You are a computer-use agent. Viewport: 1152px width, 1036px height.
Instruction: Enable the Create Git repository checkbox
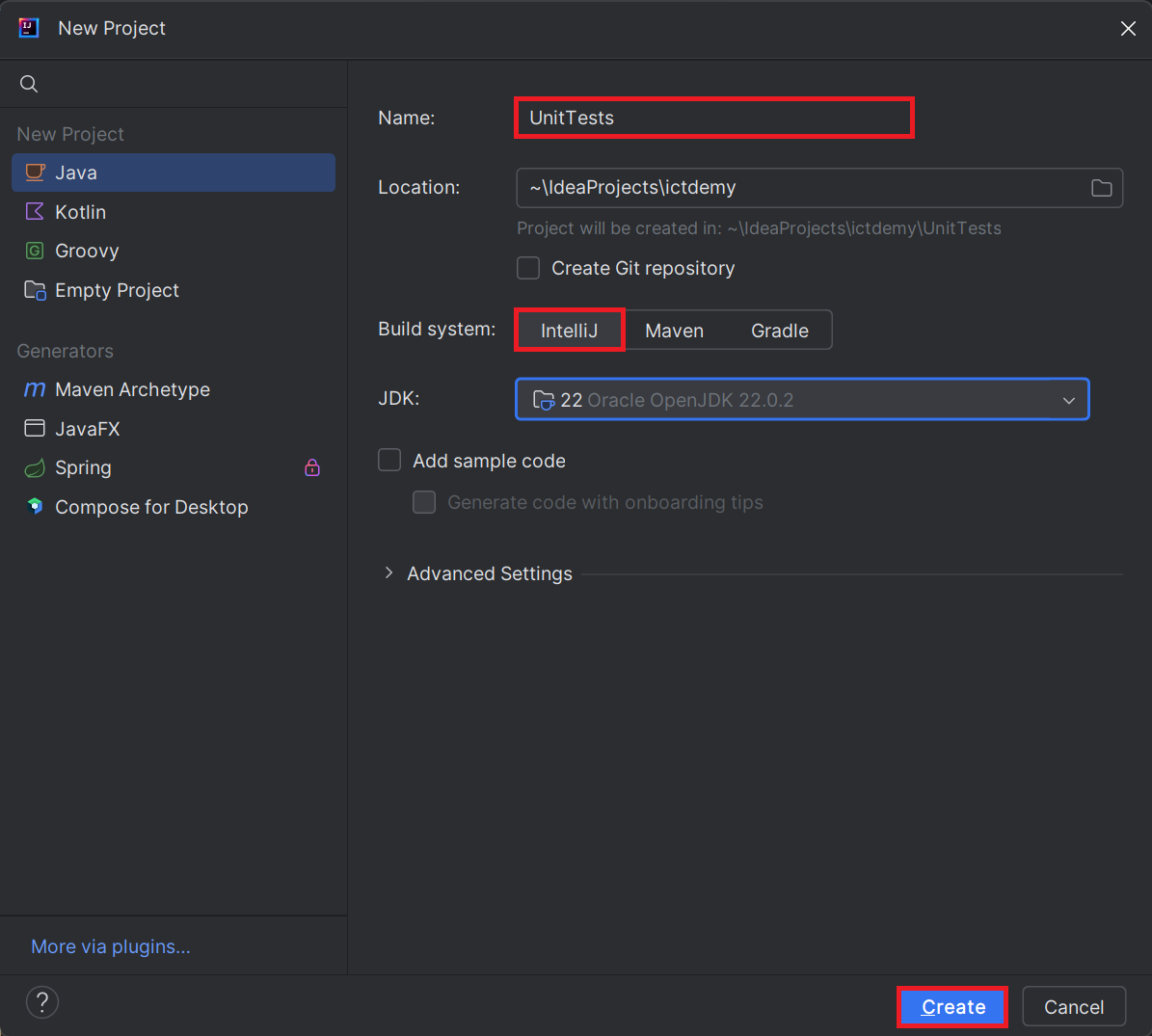[528, 268]
